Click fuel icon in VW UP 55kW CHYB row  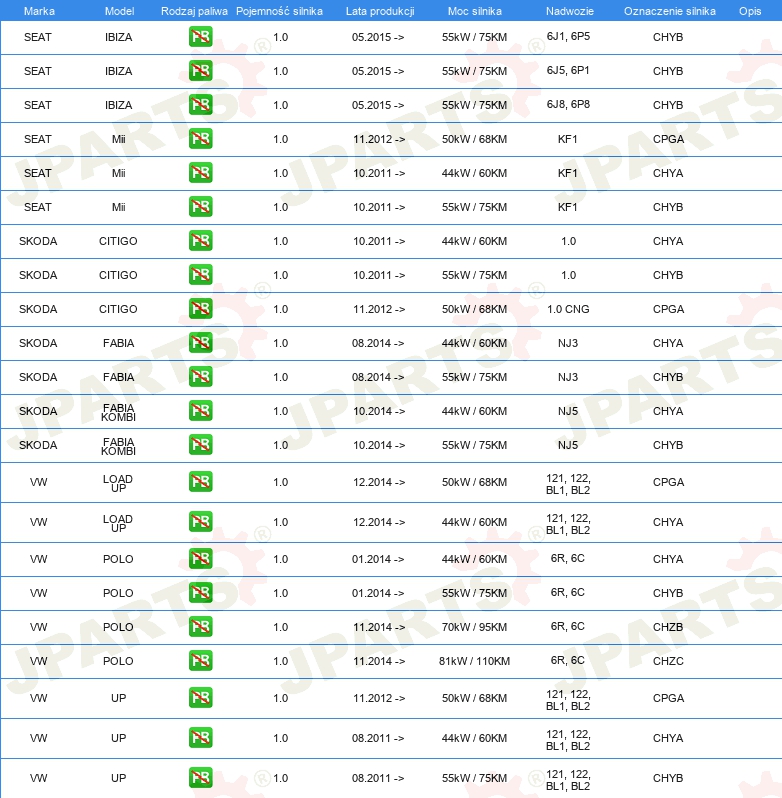(x=200, y=778)
